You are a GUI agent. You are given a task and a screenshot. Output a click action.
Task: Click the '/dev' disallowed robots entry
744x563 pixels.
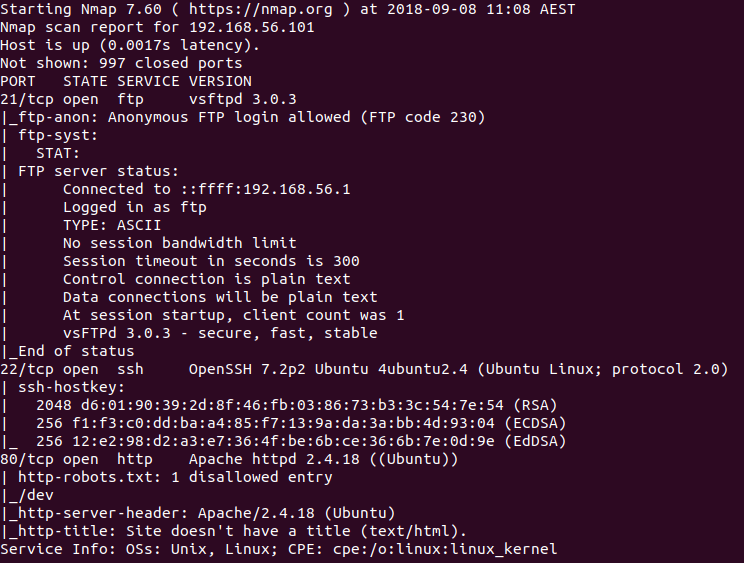(x=36, y=496)
